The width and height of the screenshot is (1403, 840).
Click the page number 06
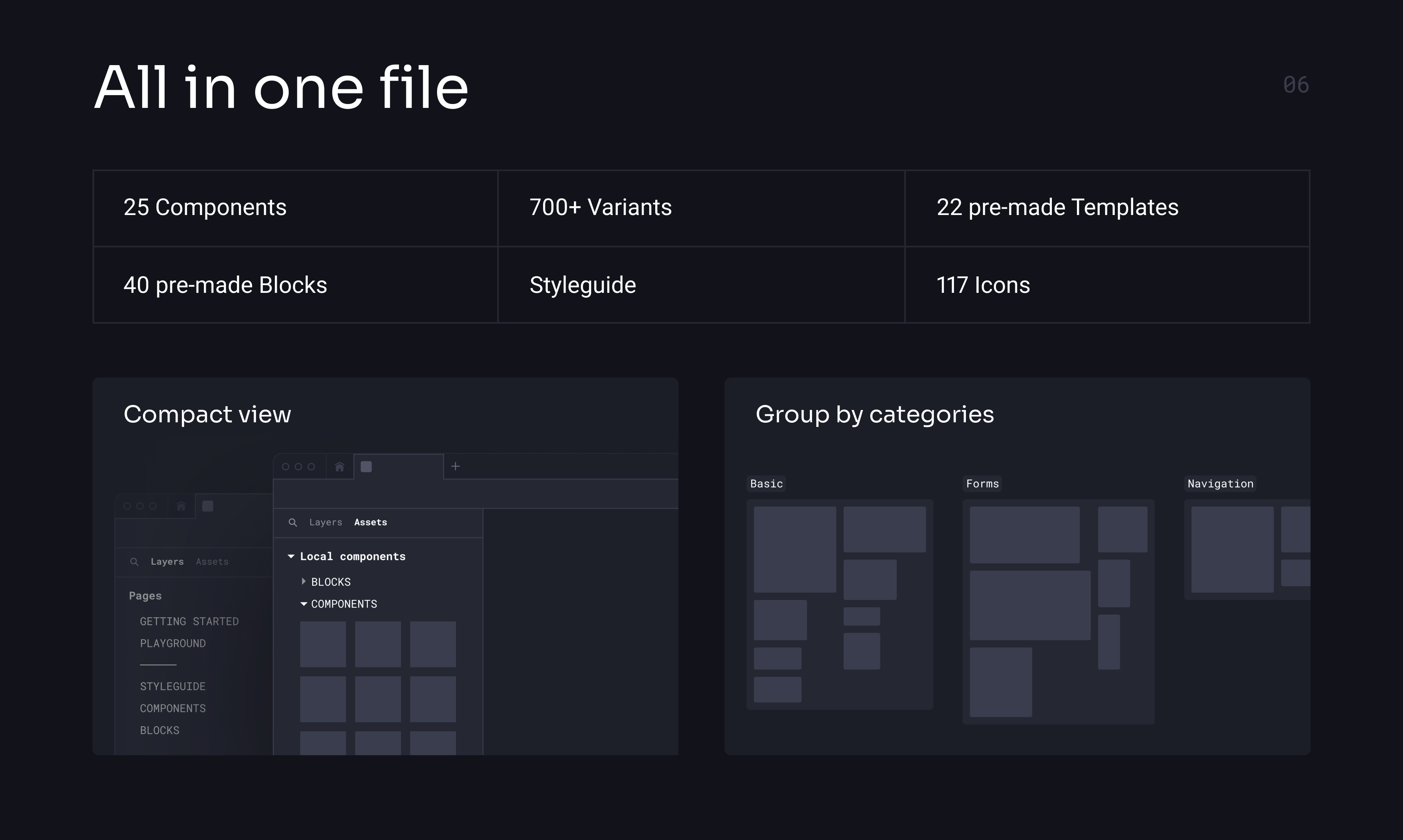click(1296, 85)
